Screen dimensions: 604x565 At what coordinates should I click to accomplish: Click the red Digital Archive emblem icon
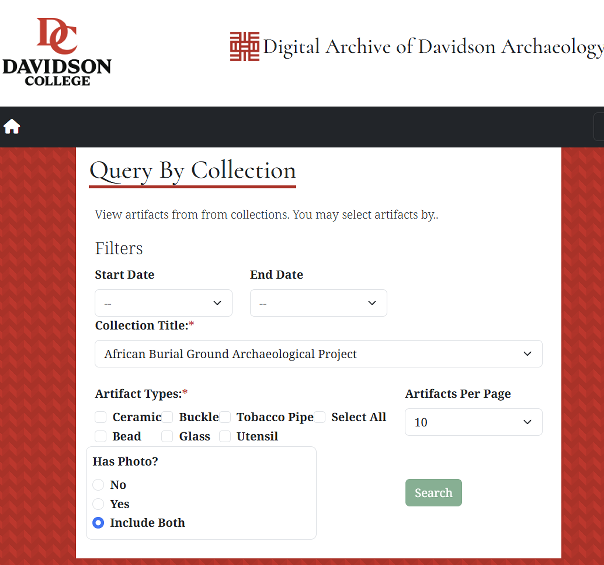pos(244,47)
